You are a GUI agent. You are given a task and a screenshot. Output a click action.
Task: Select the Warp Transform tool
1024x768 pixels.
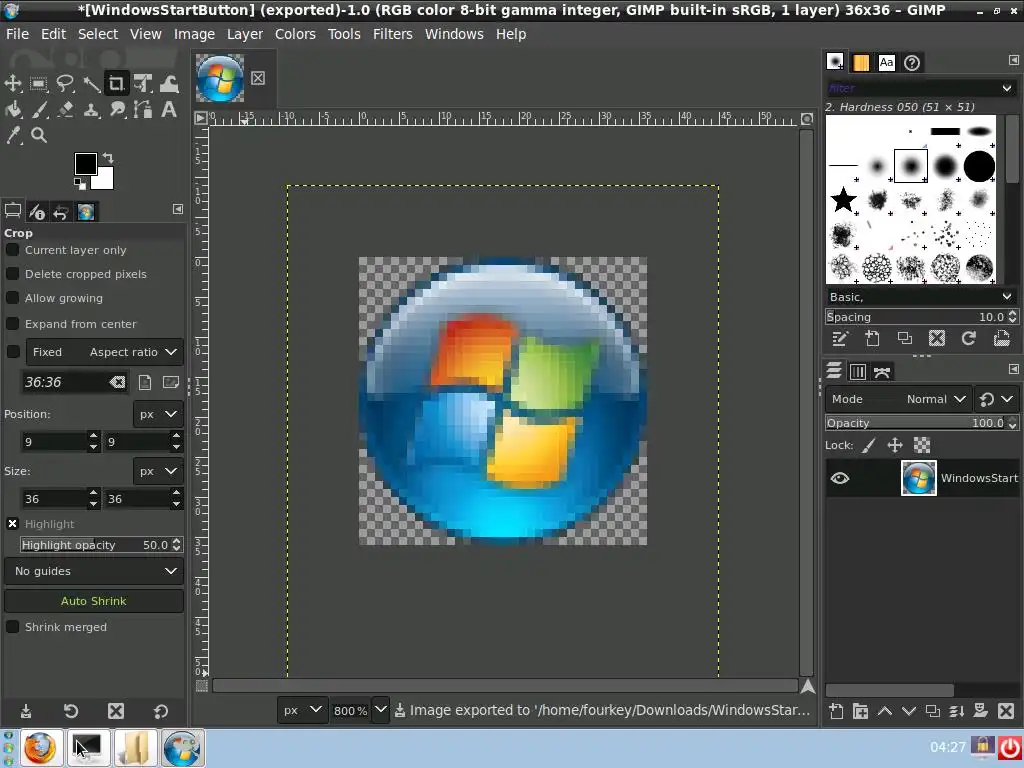point(168,83)
